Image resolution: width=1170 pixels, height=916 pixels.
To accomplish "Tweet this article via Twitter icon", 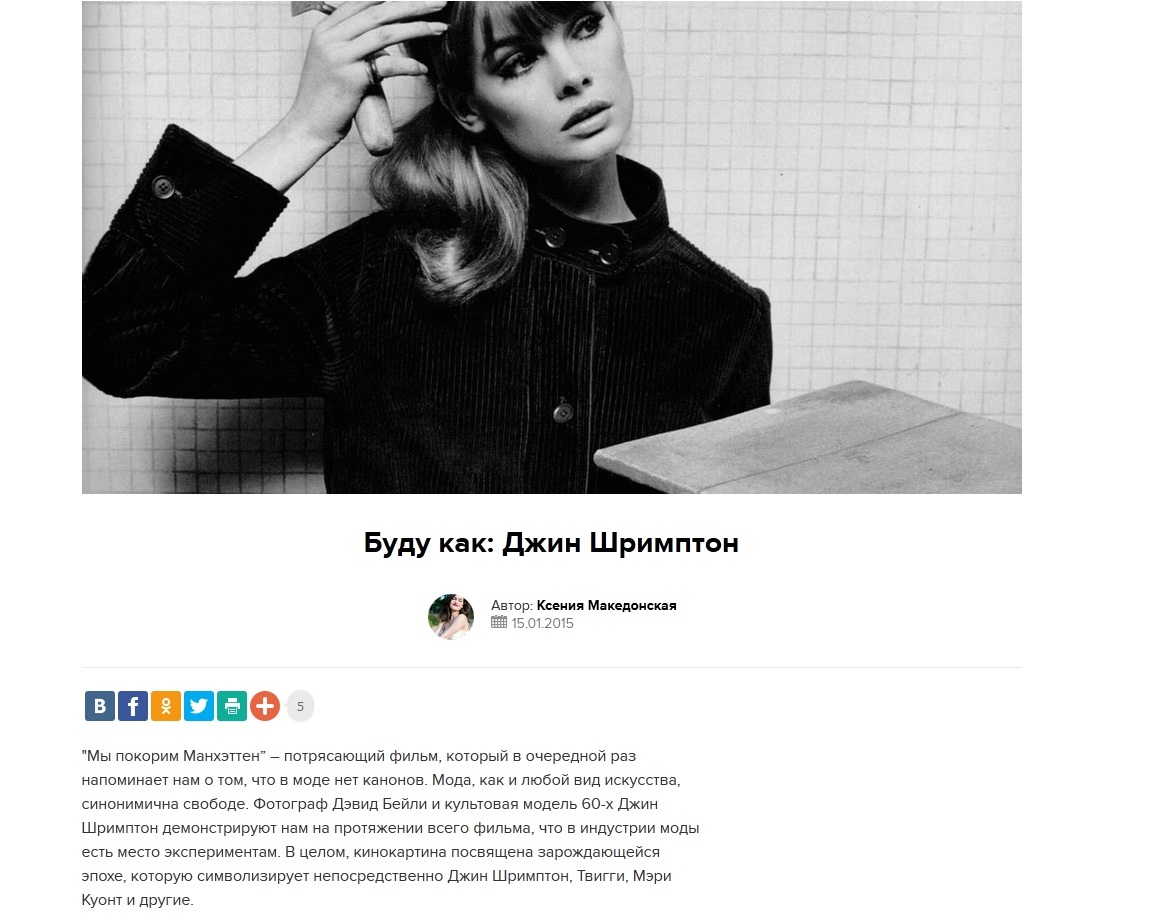I will click(x=198, y=706).
